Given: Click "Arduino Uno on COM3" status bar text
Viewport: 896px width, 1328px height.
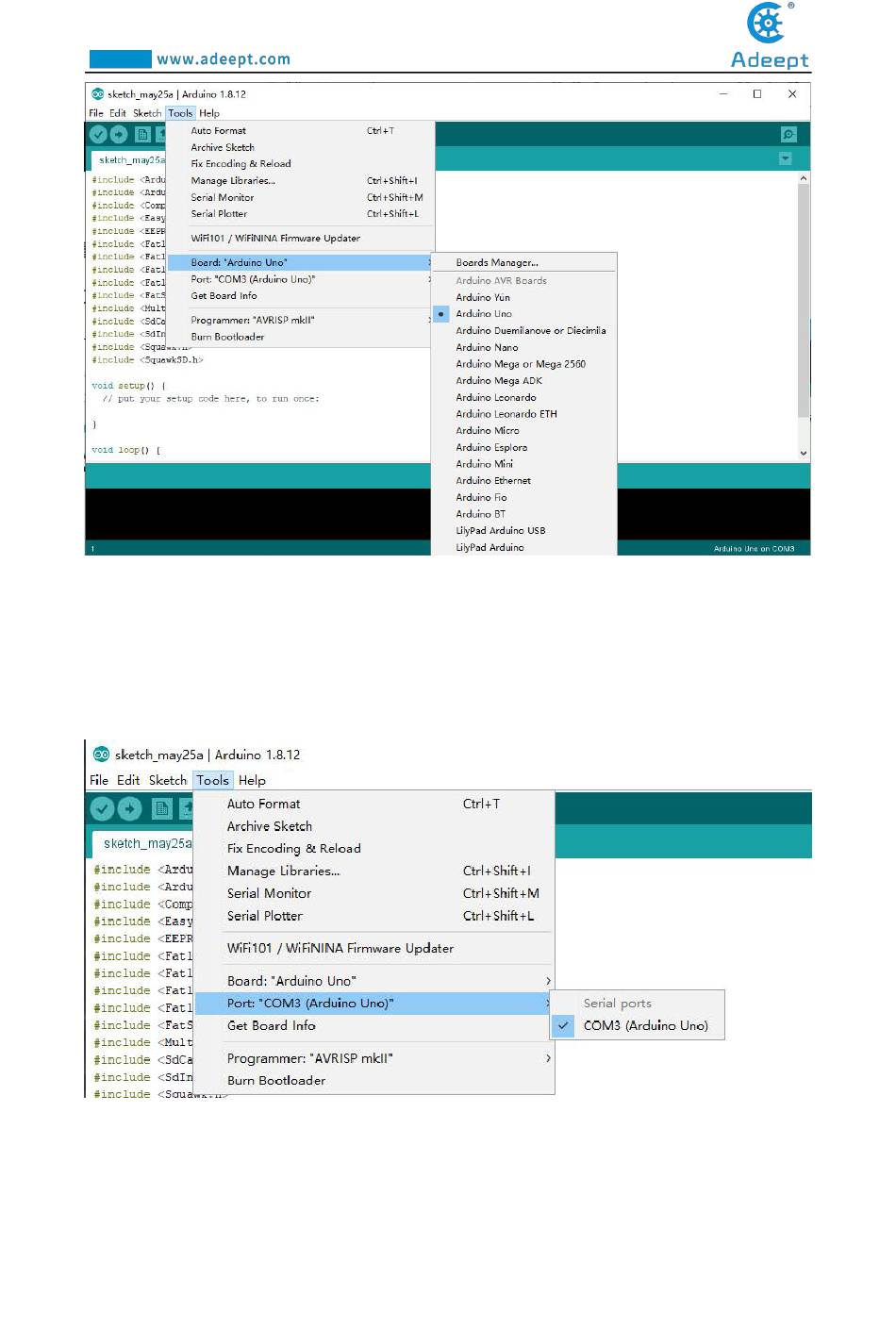Looking at the screenshot, I should 754,548.
